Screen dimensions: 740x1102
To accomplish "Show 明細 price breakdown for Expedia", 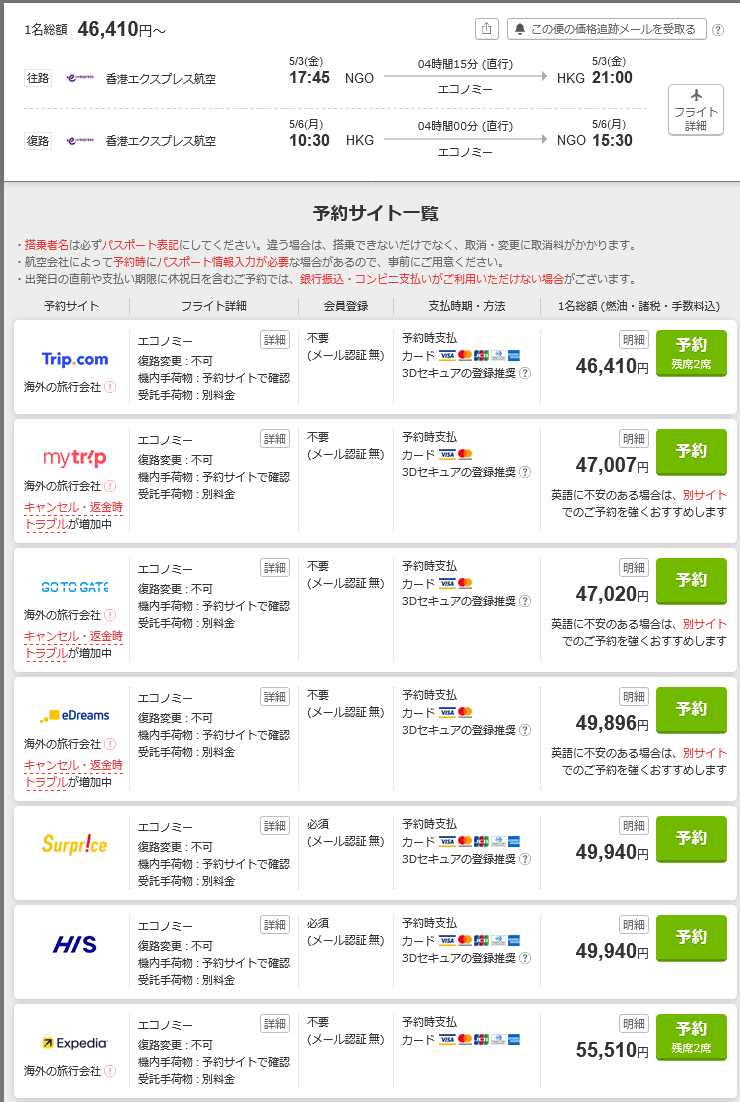I will (x=634, y=1023).
